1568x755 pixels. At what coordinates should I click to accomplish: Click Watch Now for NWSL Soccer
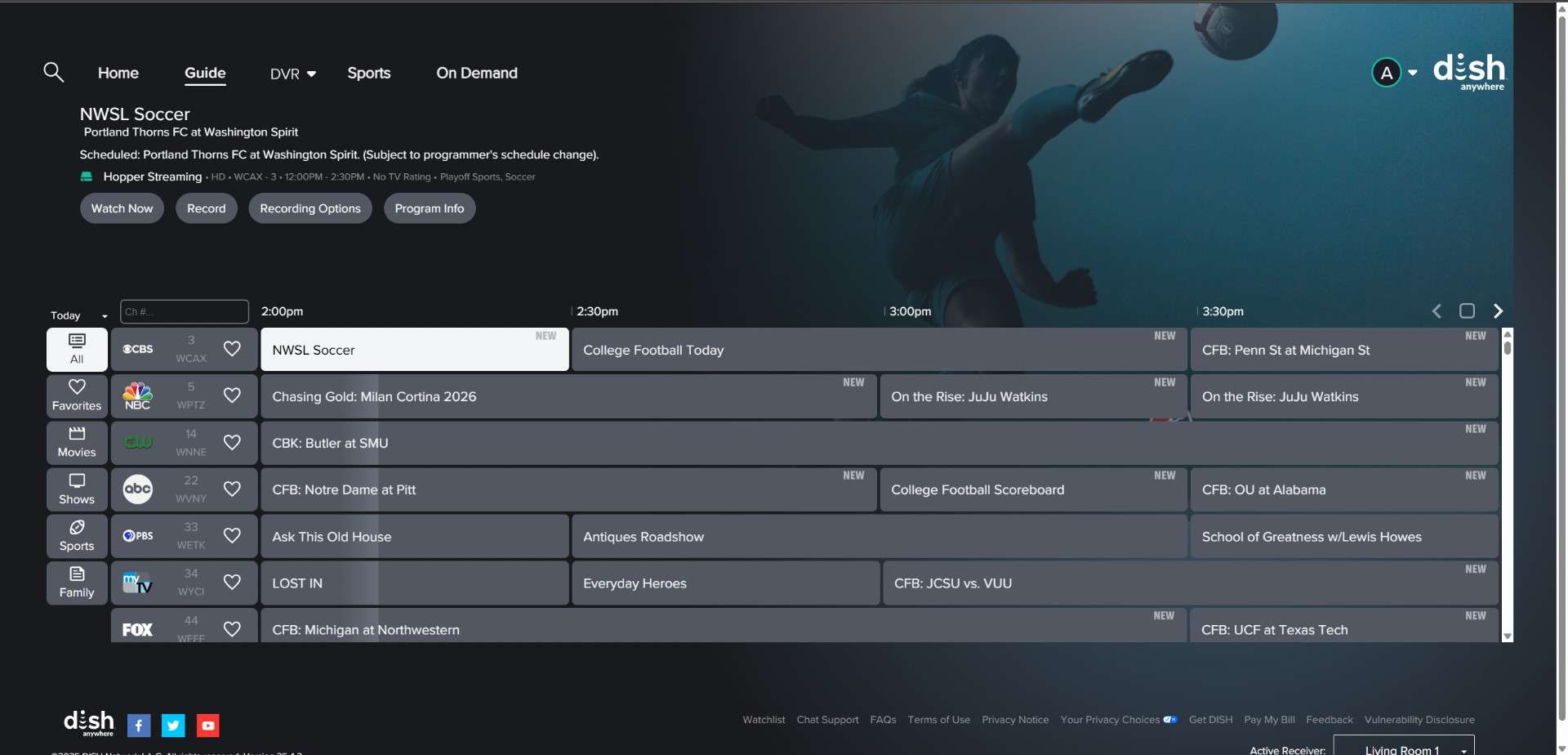[x=121, y=208]
